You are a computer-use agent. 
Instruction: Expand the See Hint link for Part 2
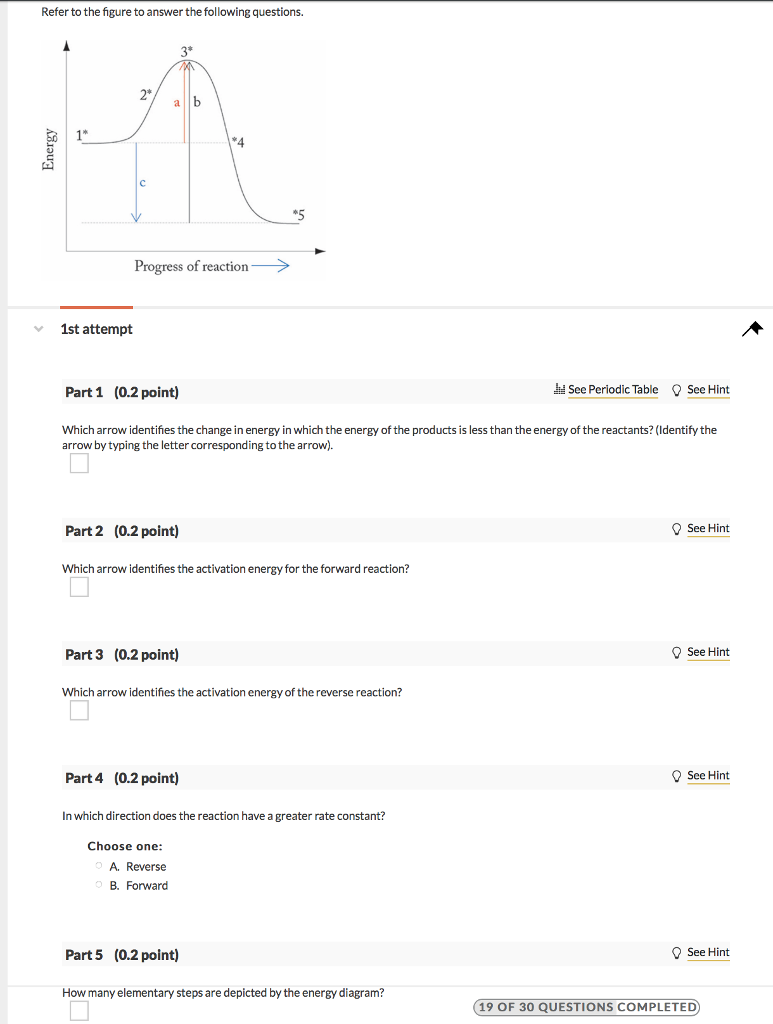point(708,529)
